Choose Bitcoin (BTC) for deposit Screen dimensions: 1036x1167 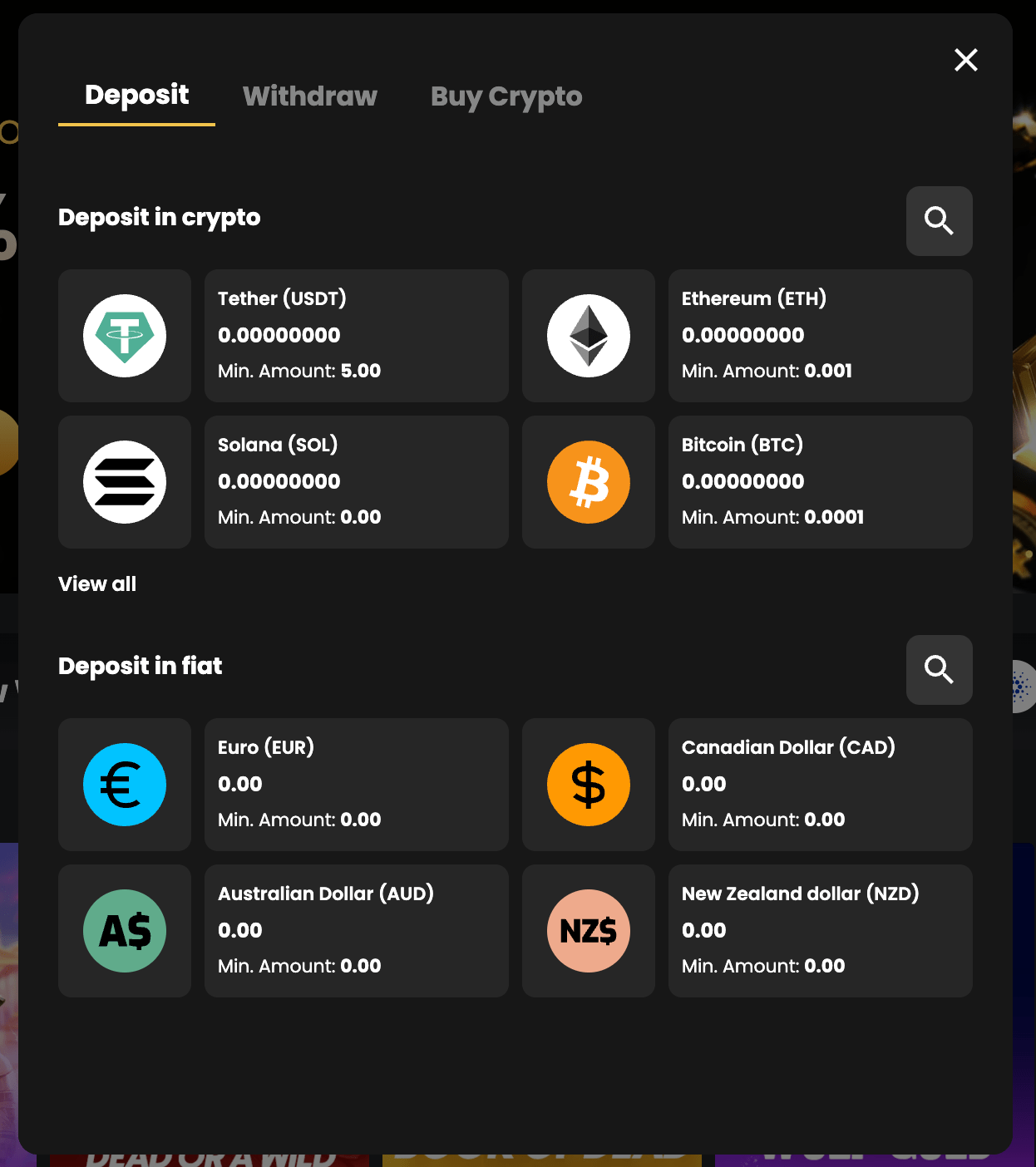coord(820,482)
